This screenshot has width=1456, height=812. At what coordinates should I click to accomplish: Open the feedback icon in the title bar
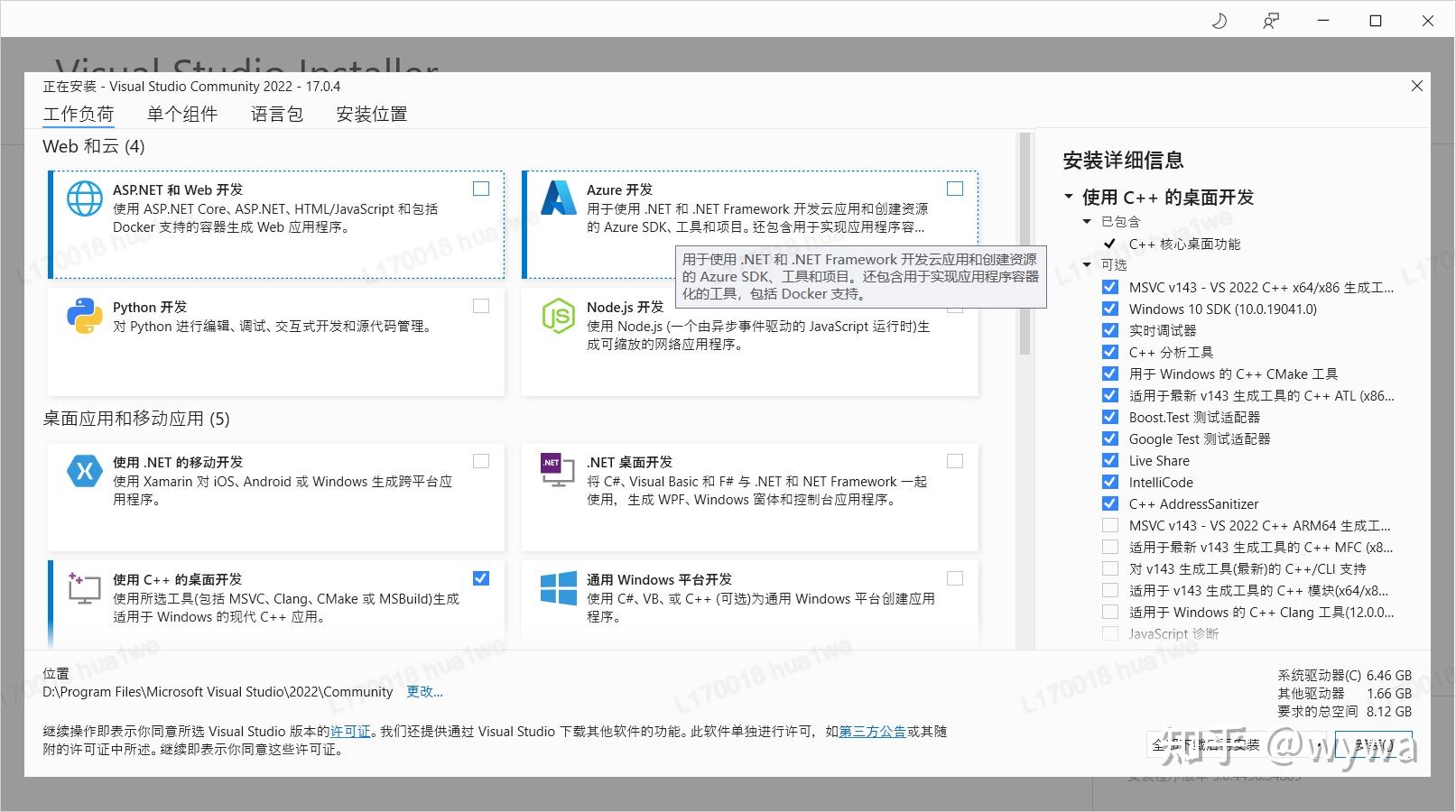pos(1270,20)
